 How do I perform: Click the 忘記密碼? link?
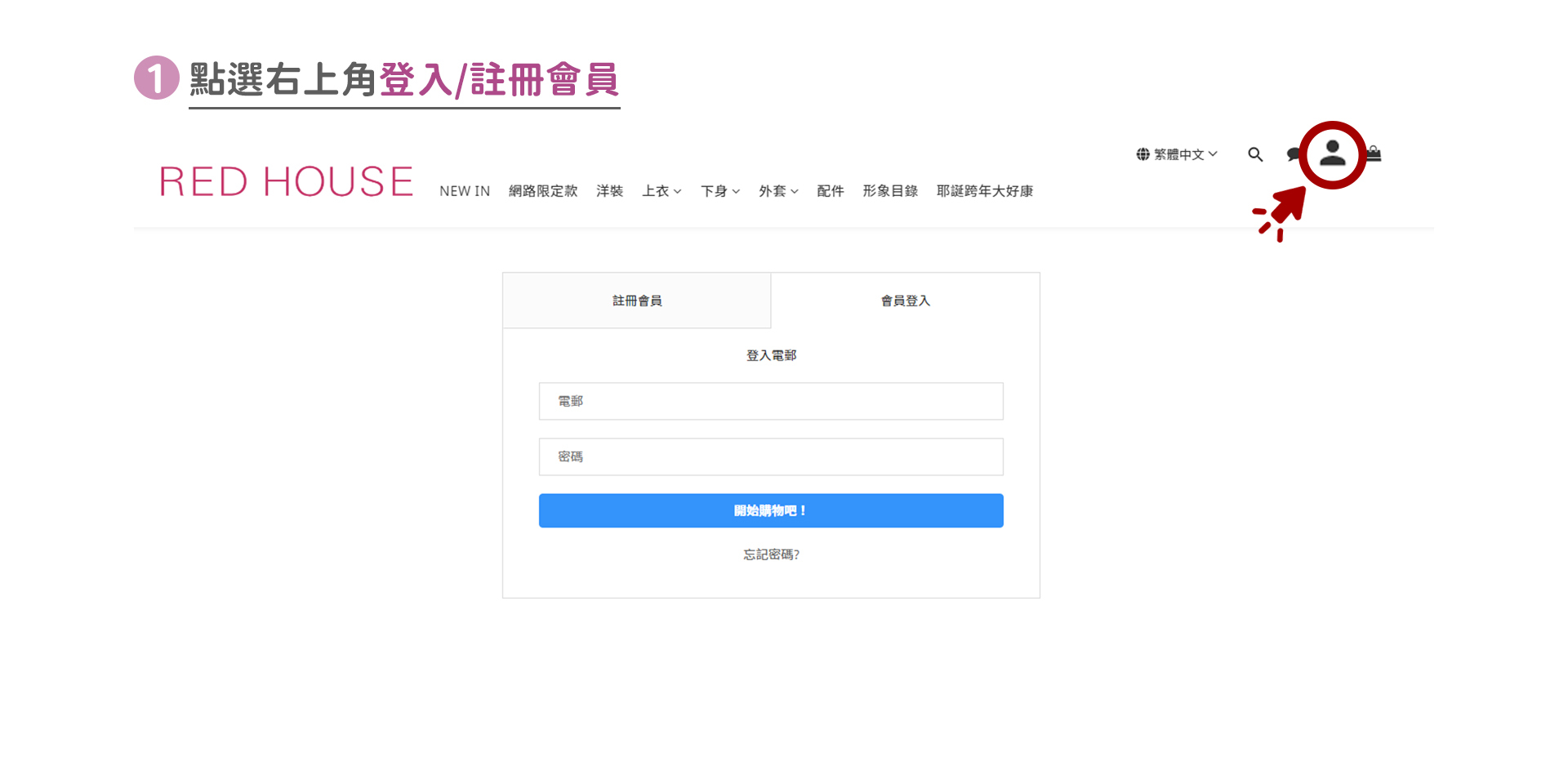pos(771,554)
